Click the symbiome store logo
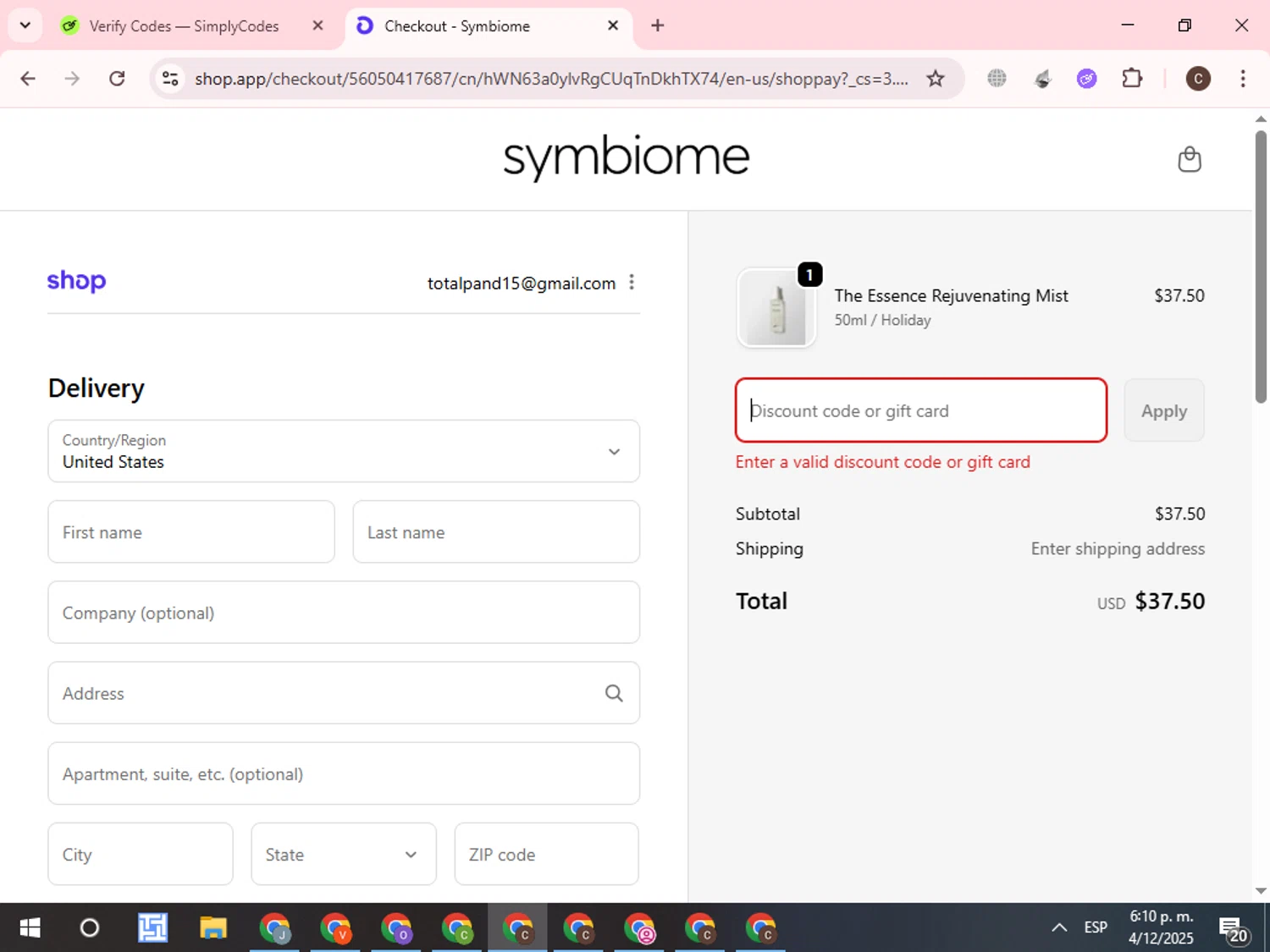The image size is (1270, 952). coord(627,157)
